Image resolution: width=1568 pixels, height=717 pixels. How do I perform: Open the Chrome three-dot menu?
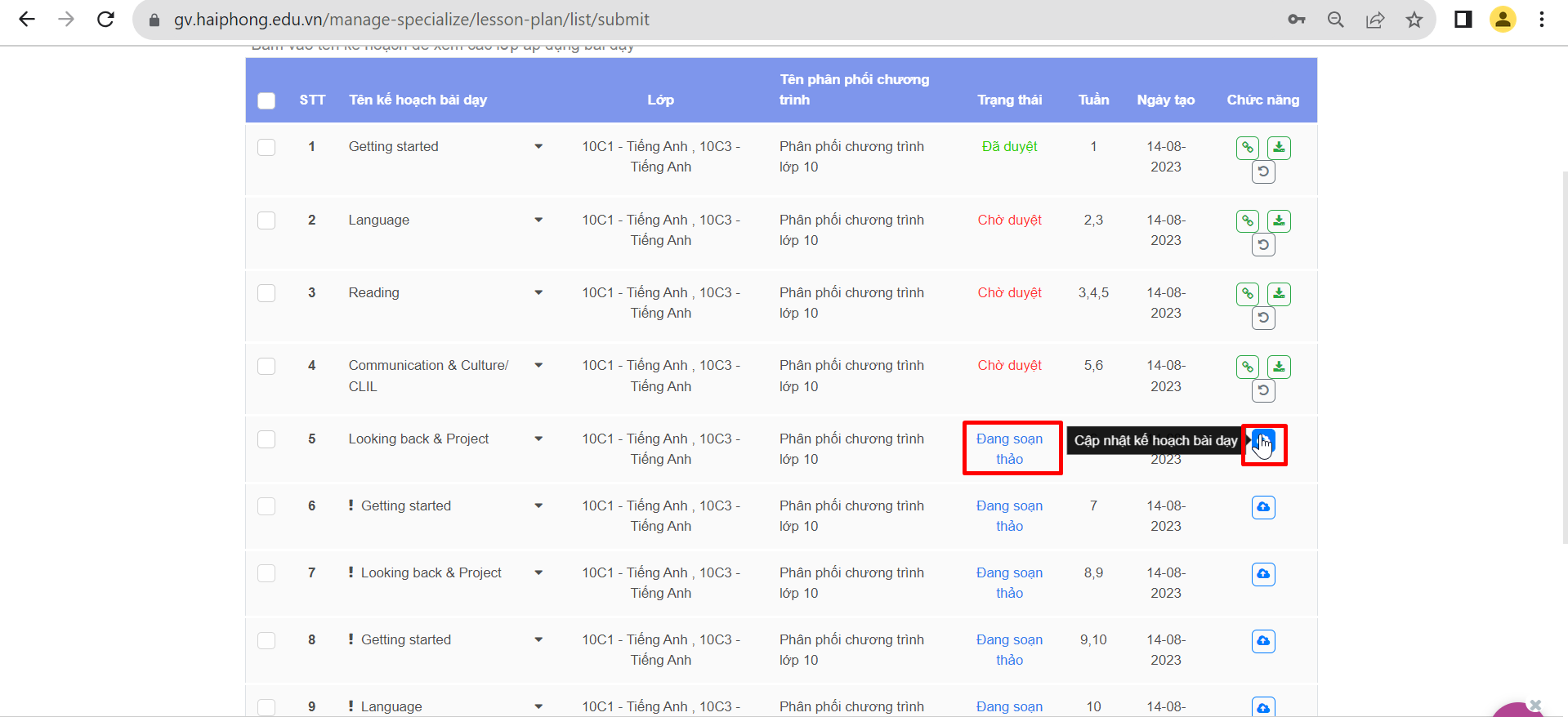[1541, 20]
